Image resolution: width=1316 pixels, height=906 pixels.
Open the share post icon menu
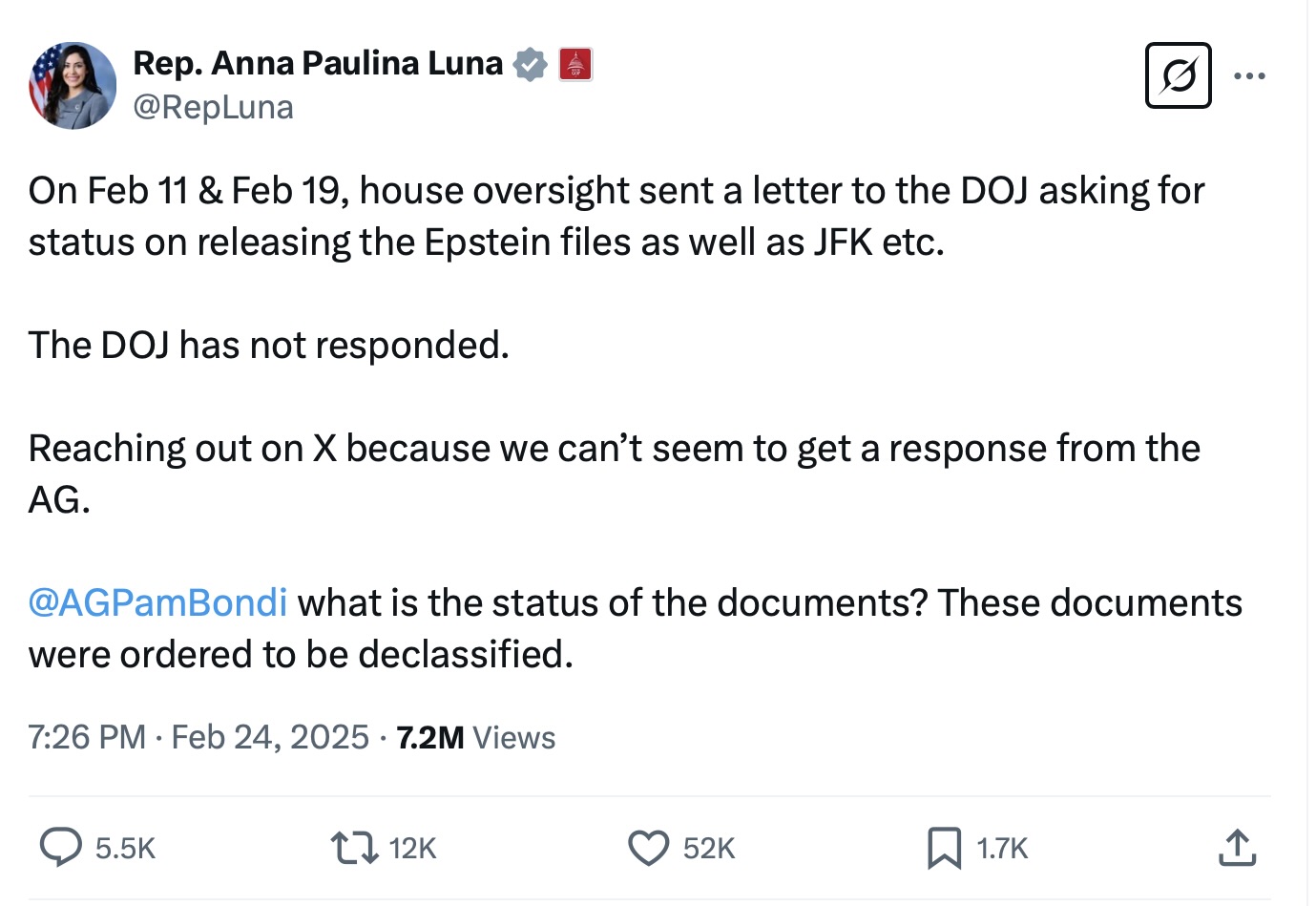[1237, 847]
